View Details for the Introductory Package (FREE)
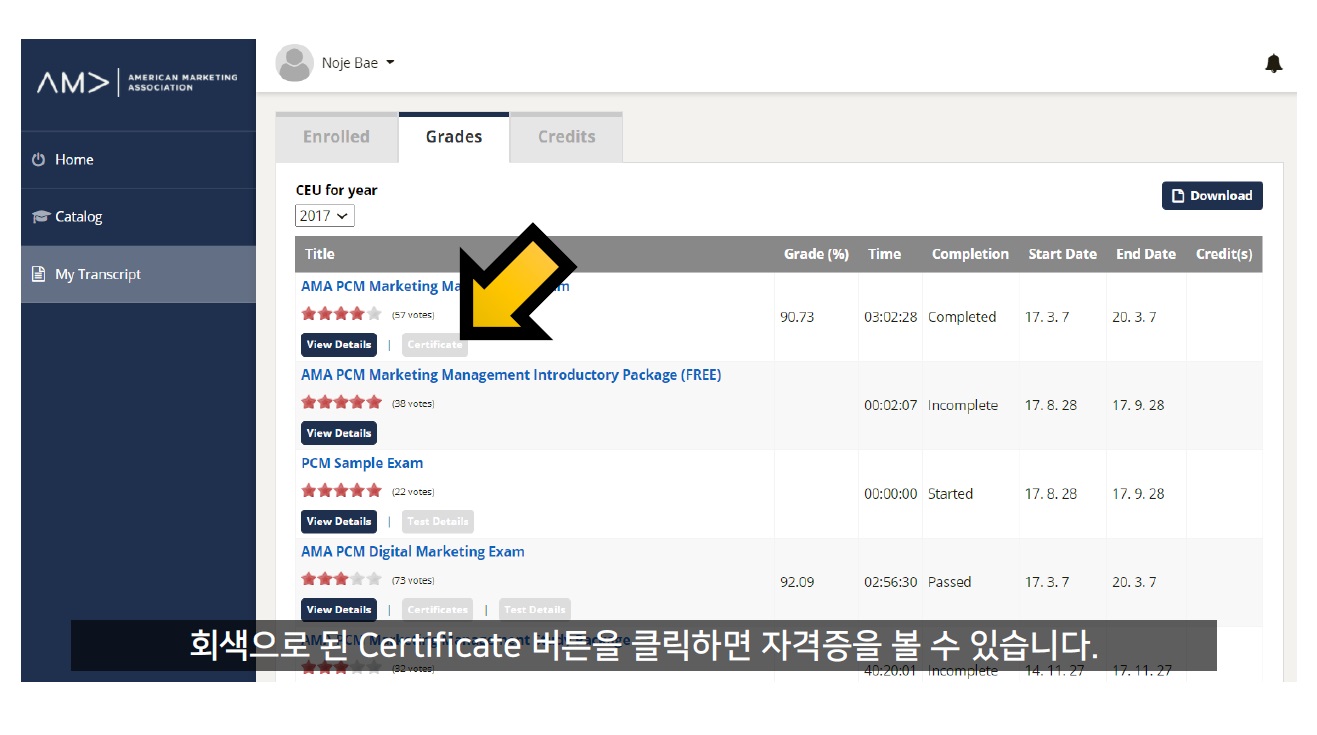Image resolution: width=1317 pixels, height=735 pixels. (x=339, y=433)
